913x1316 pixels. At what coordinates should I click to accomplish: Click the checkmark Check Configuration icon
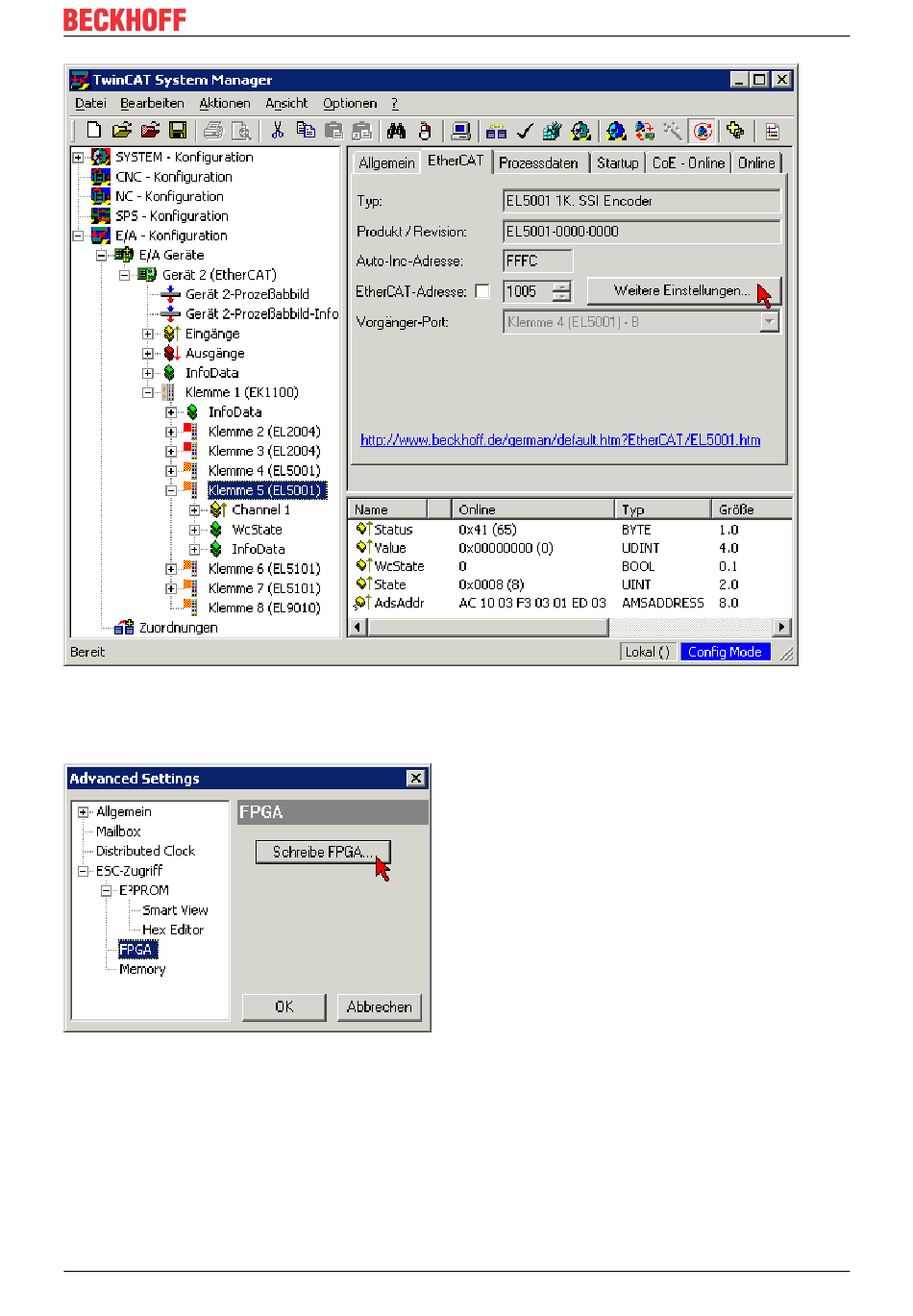[x=525, y=130]
